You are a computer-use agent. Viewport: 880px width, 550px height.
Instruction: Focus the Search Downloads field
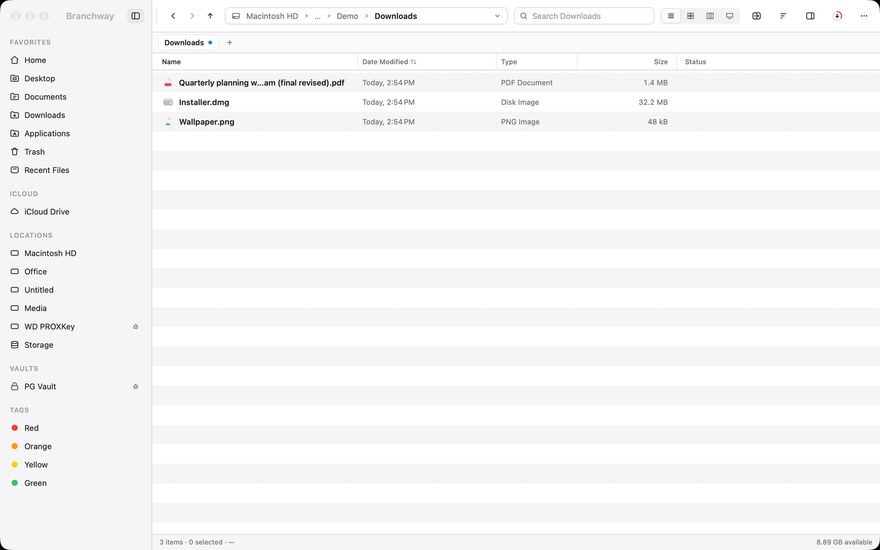[584, 16]
